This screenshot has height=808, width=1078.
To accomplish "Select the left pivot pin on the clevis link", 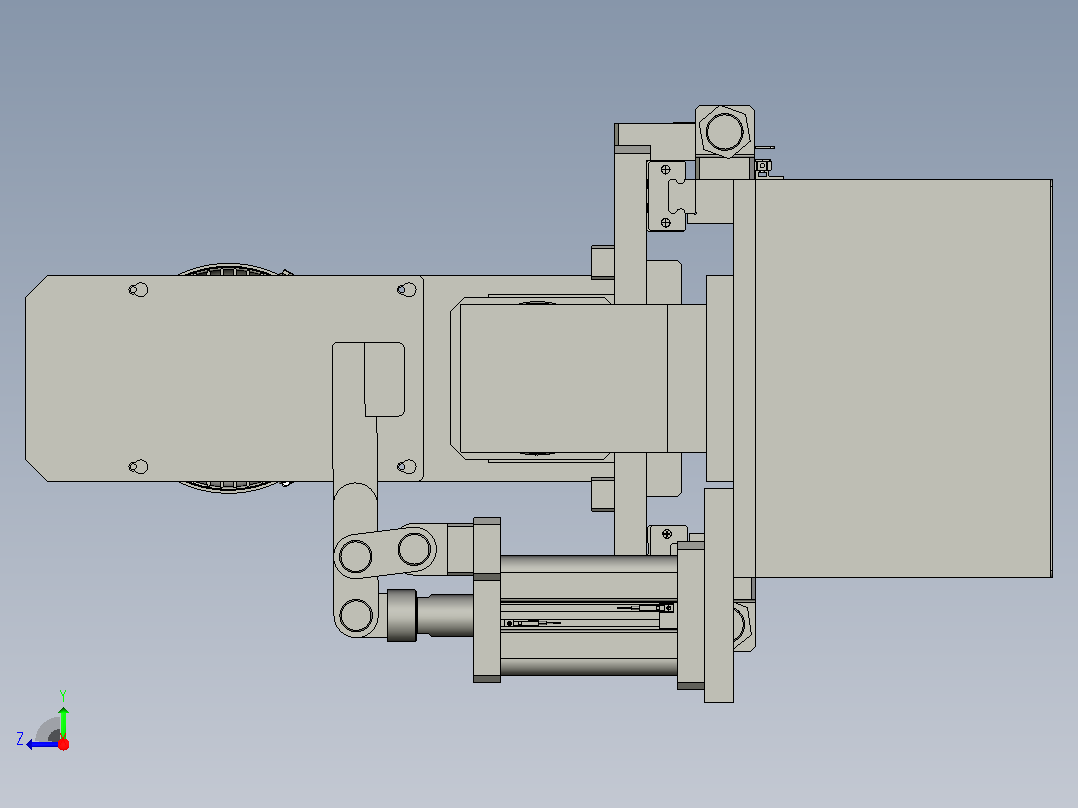I will coord(355,556).
